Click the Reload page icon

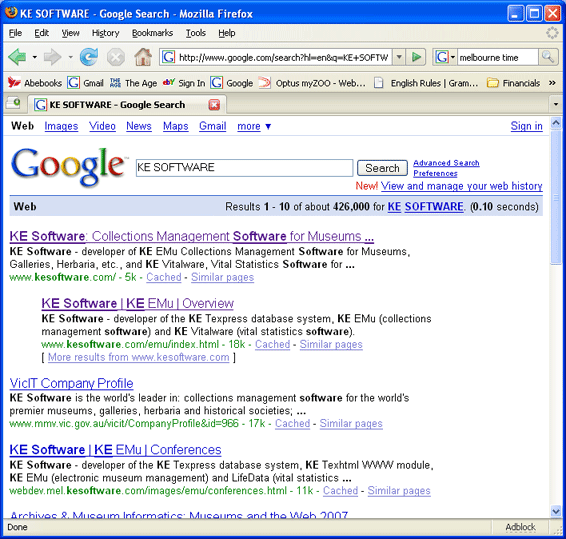[x=89, y=57]
